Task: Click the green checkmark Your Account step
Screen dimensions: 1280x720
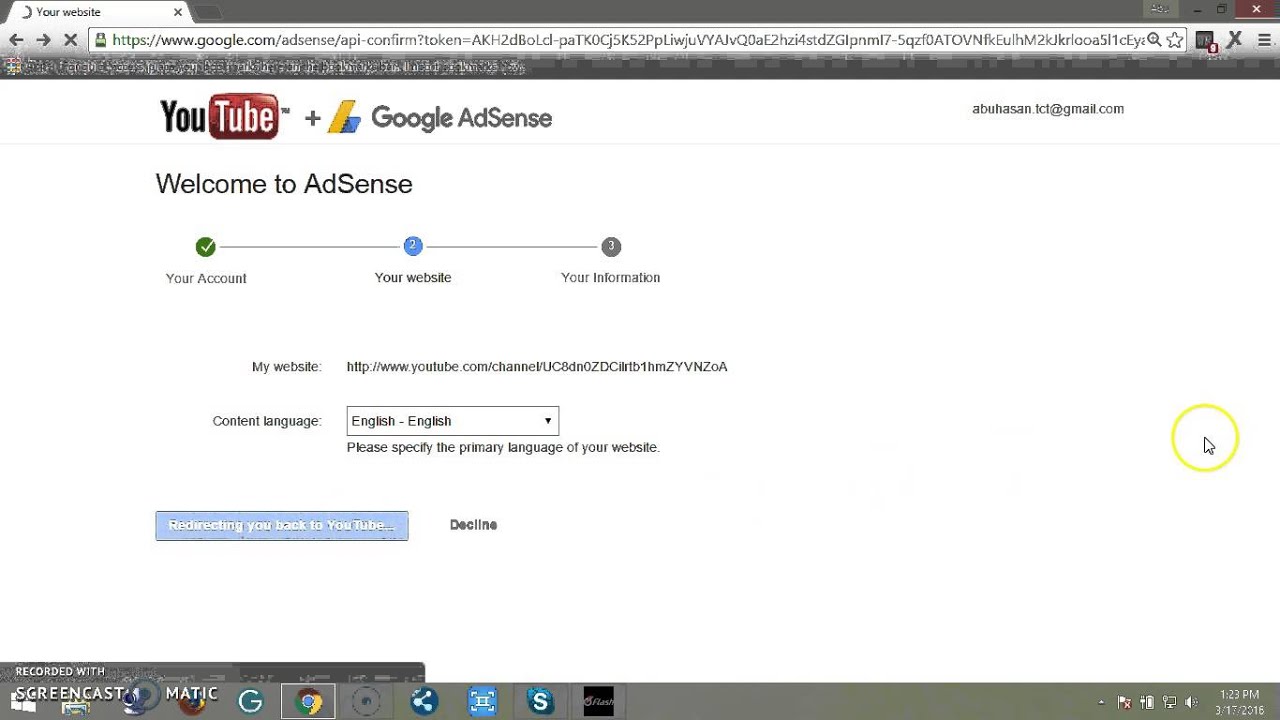Action: (205, 246)
